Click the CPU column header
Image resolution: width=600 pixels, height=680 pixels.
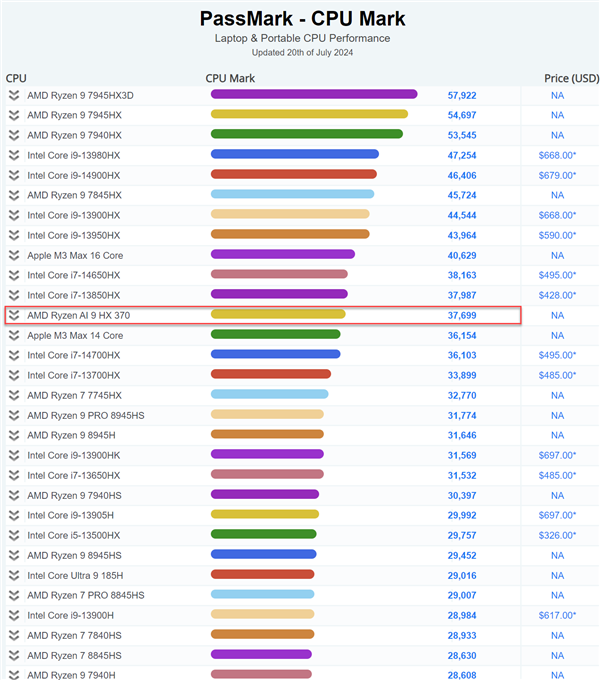(16, 78)
